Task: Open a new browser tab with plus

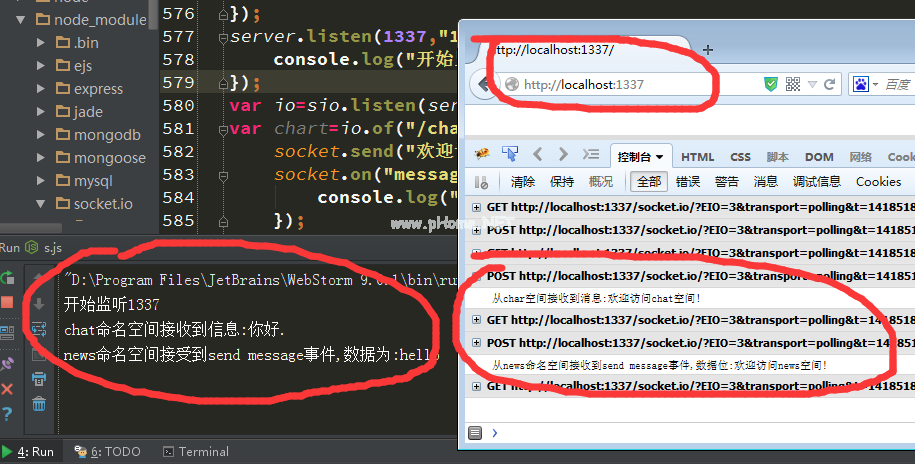Action: coord(708,49)
